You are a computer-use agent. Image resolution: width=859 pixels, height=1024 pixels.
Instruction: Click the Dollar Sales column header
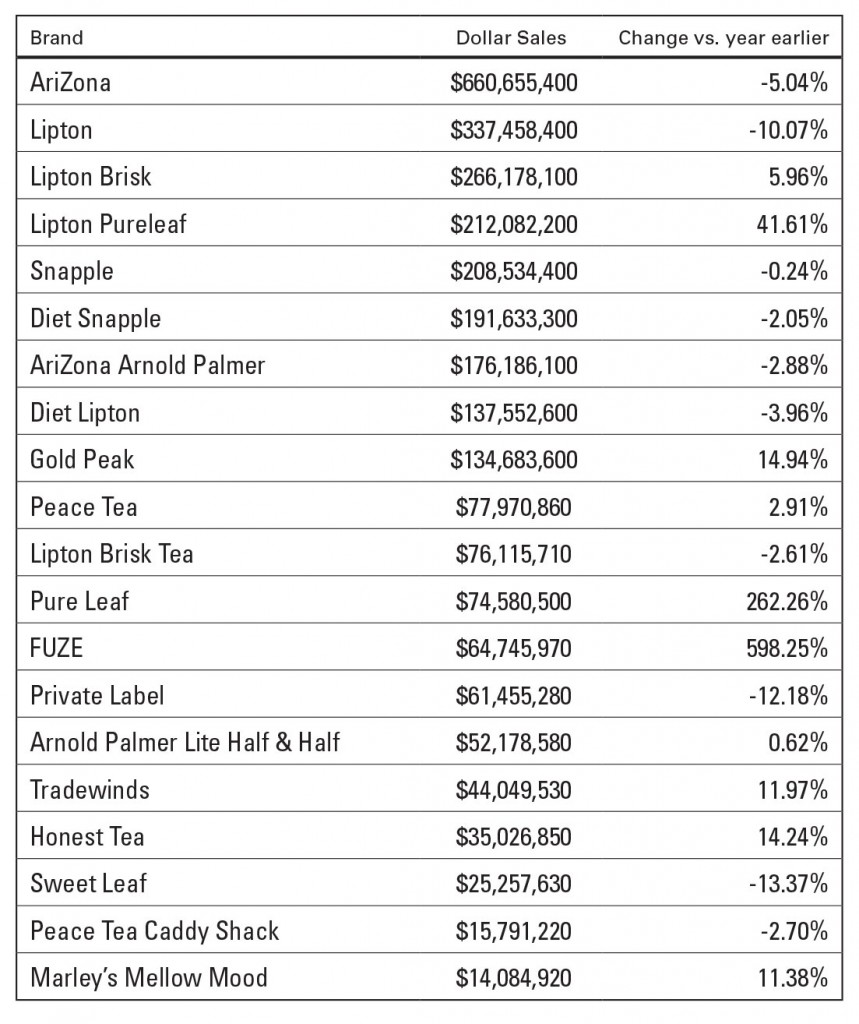point(511,38)
